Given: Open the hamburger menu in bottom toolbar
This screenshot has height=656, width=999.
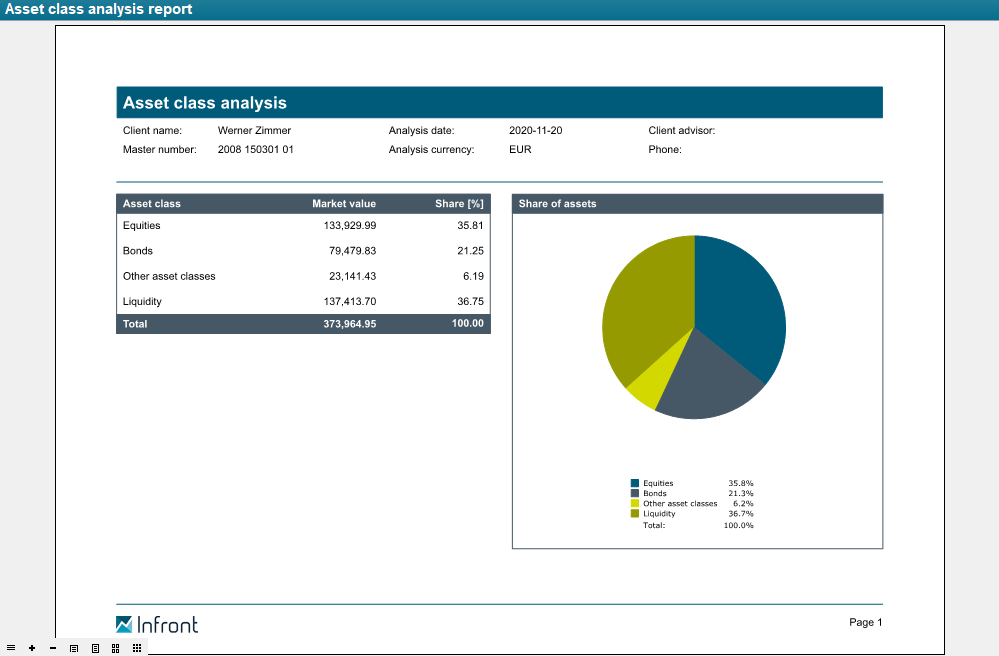Looking at the screenshot, I should click(x=11, y=648).
